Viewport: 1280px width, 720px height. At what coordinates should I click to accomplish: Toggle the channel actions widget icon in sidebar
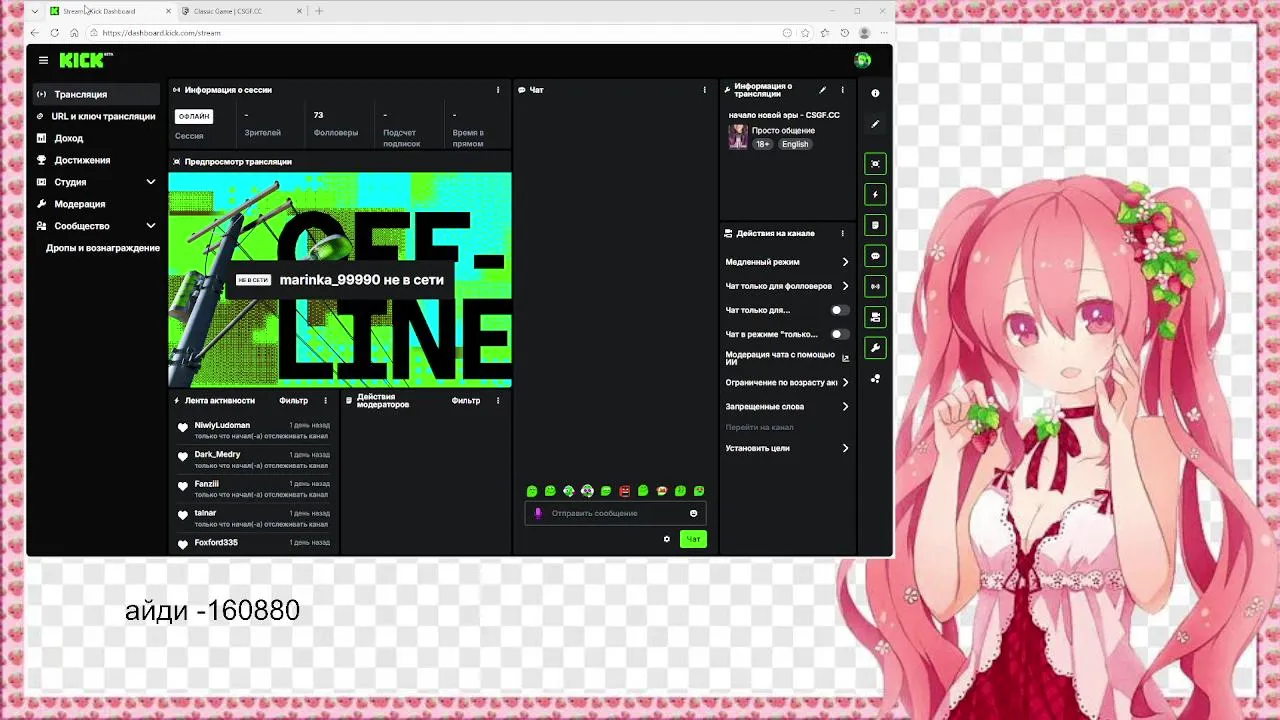pos(875,317)
